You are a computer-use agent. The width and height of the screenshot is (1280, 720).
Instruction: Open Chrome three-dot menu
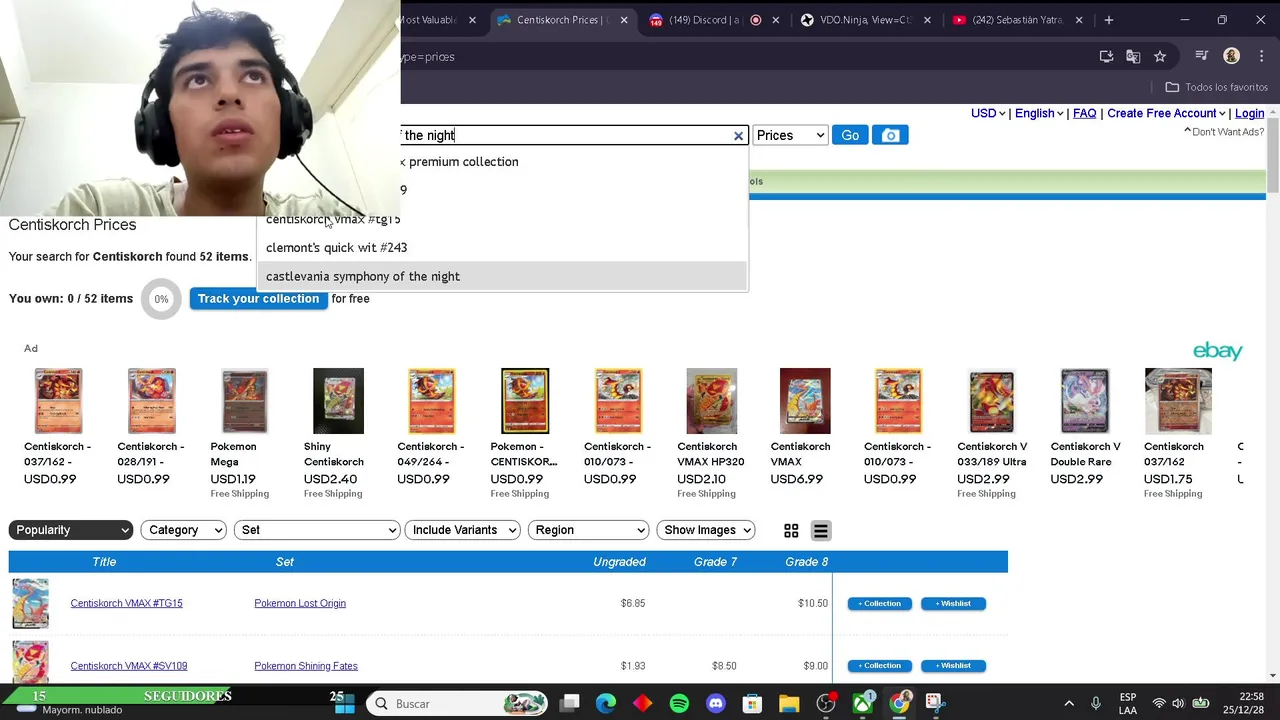pos(1261,57)
